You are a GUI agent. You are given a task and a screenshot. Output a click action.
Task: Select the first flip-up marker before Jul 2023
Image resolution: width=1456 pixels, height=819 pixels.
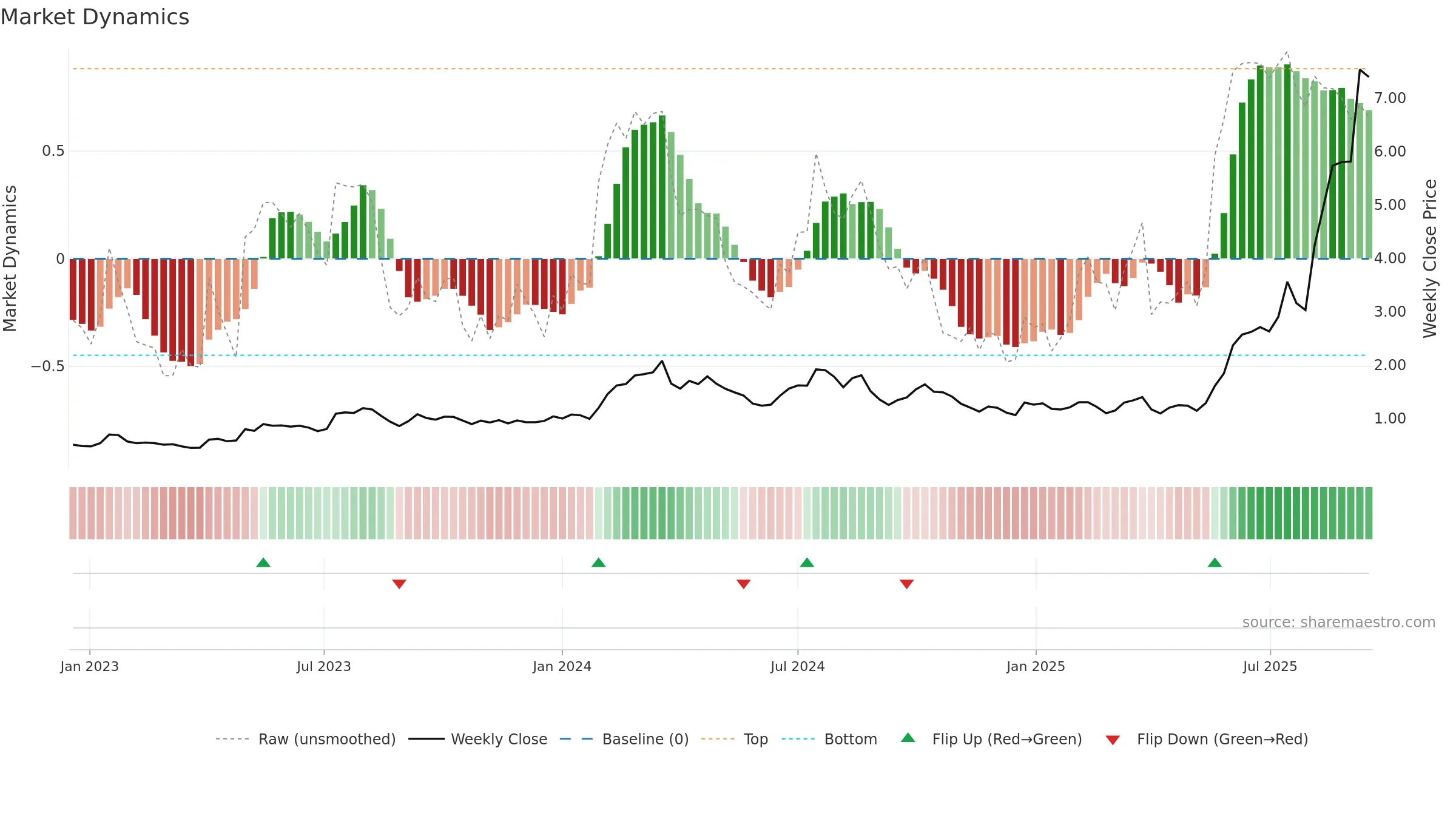pyautogui.click(x=263, y=562)
